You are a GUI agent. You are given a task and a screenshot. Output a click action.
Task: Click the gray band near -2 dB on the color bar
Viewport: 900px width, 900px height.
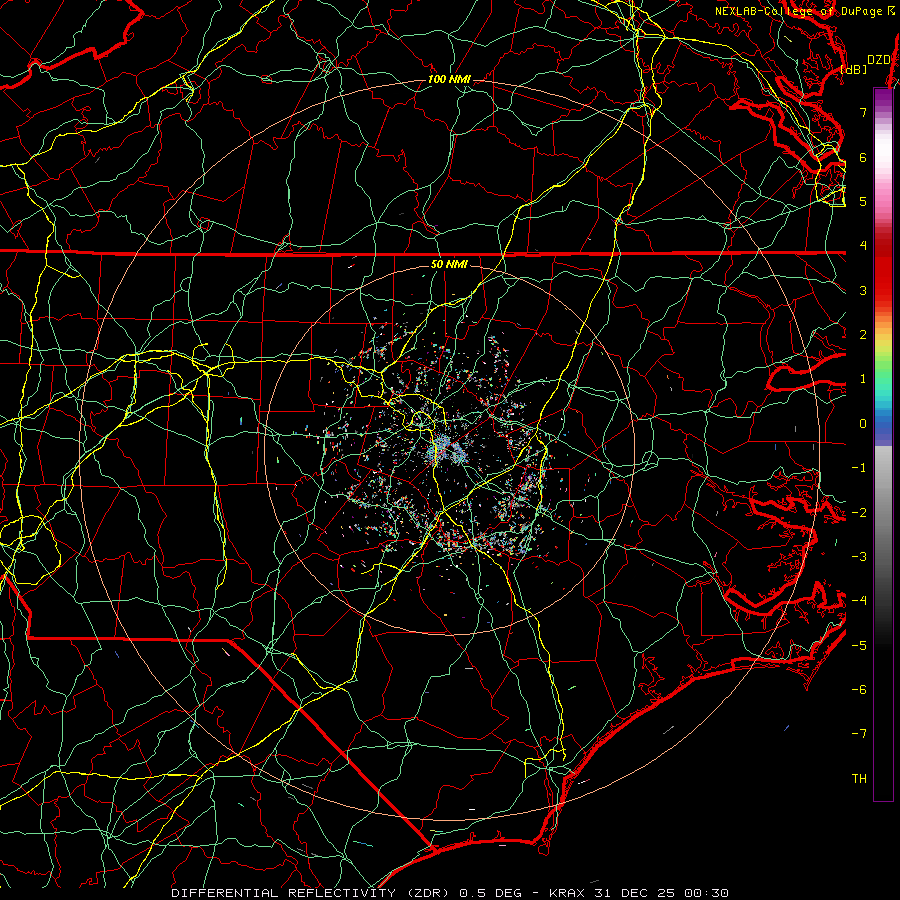click(883, 511)
